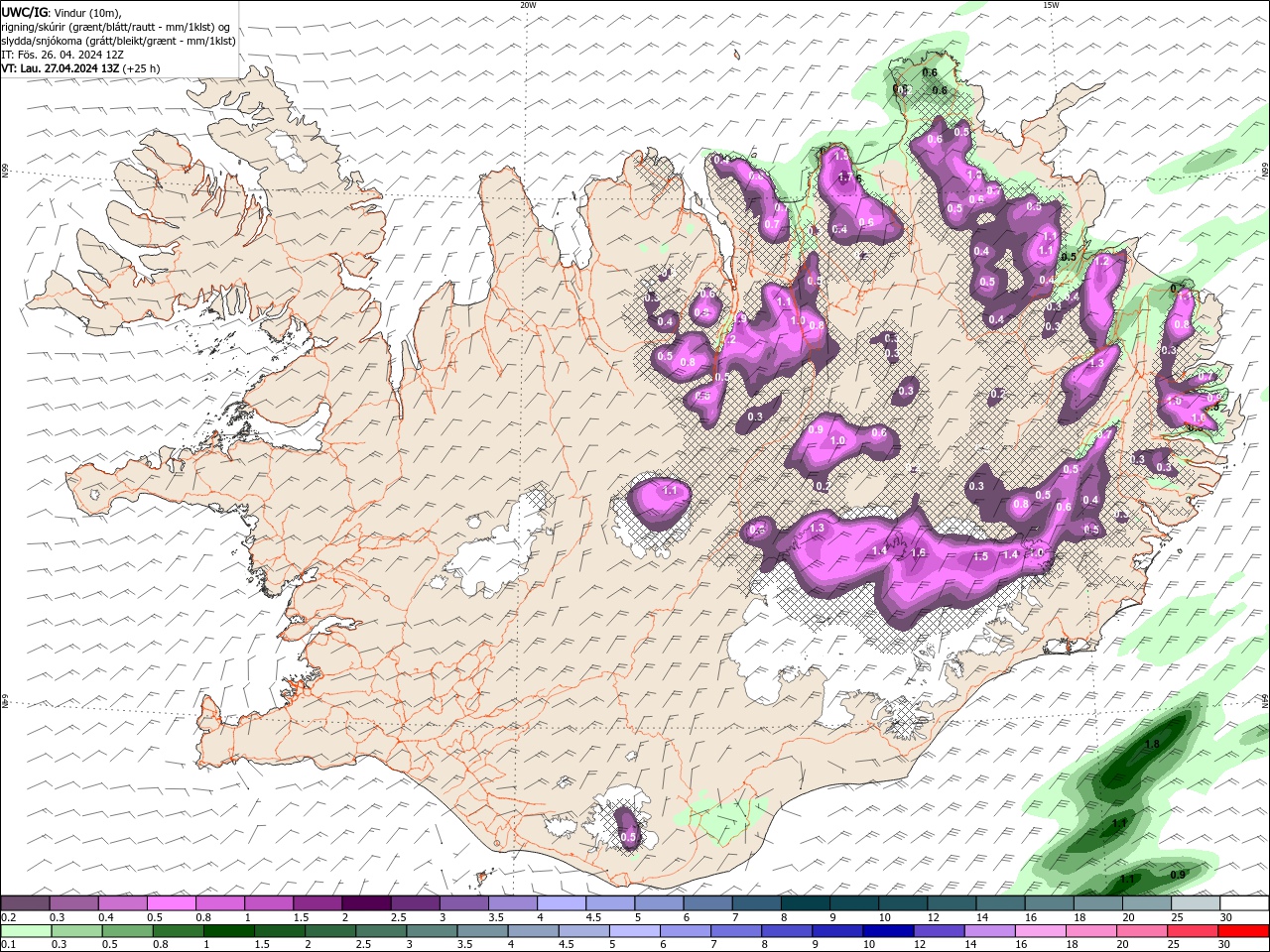Image resolution: width=1270 pixels, height=952 pixels.
Task: Click the 20W longitude label on the top edge
Action: [x=528, y=5]
